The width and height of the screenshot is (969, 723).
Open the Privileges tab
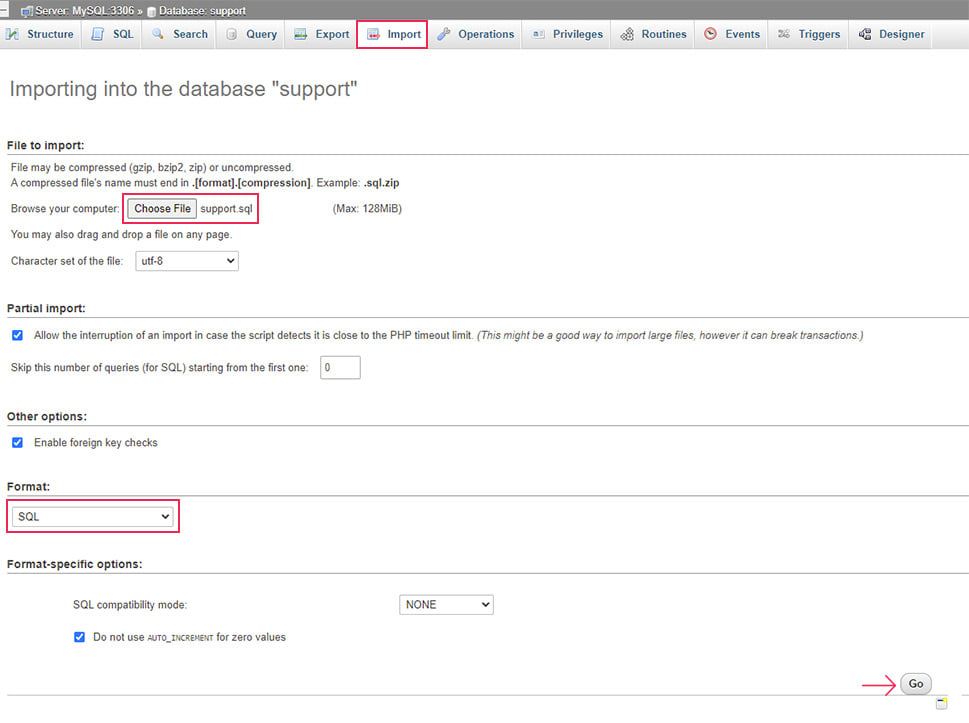click(567, 35)
